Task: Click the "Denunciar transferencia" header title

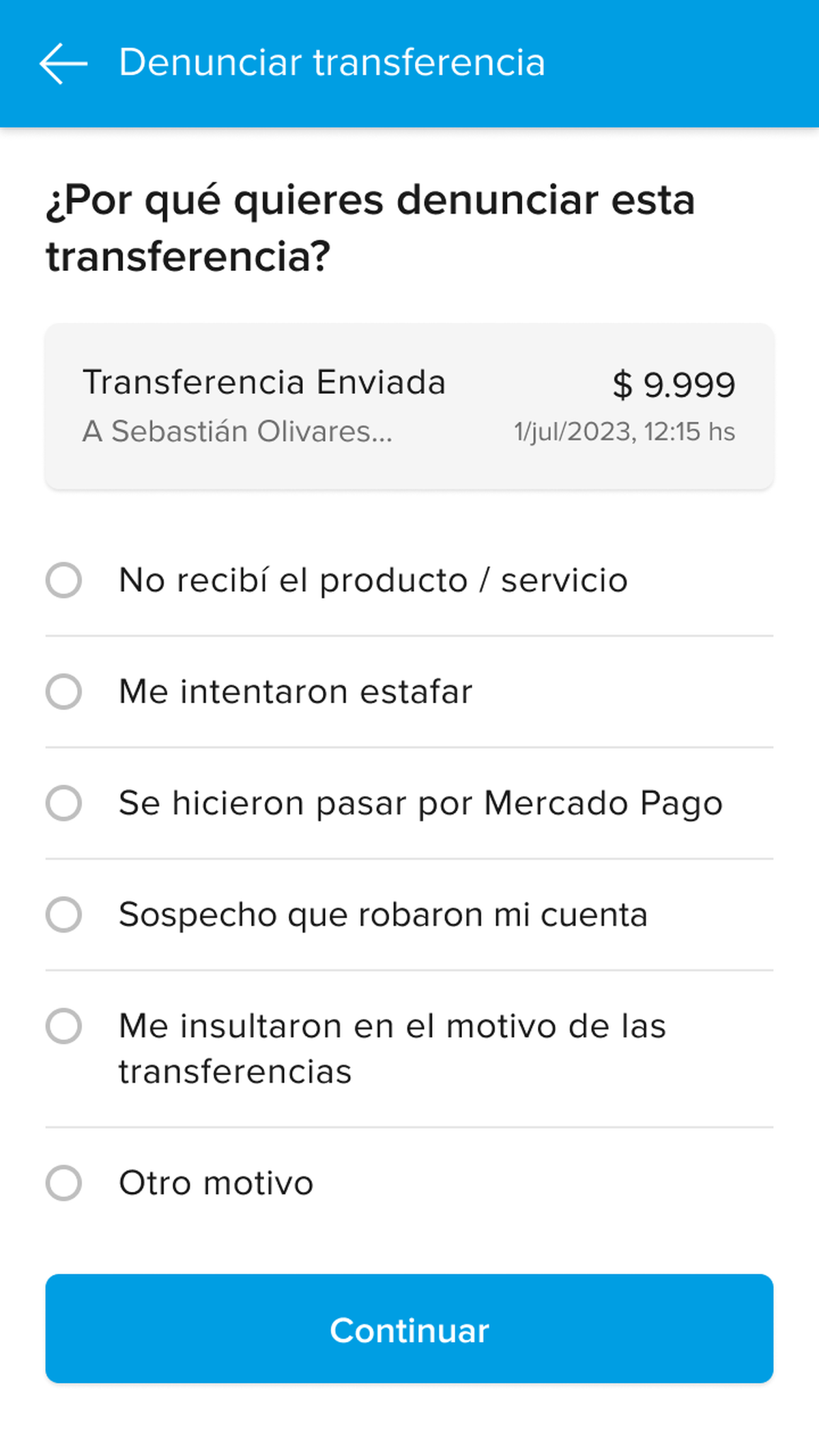Action: [332, 63]
